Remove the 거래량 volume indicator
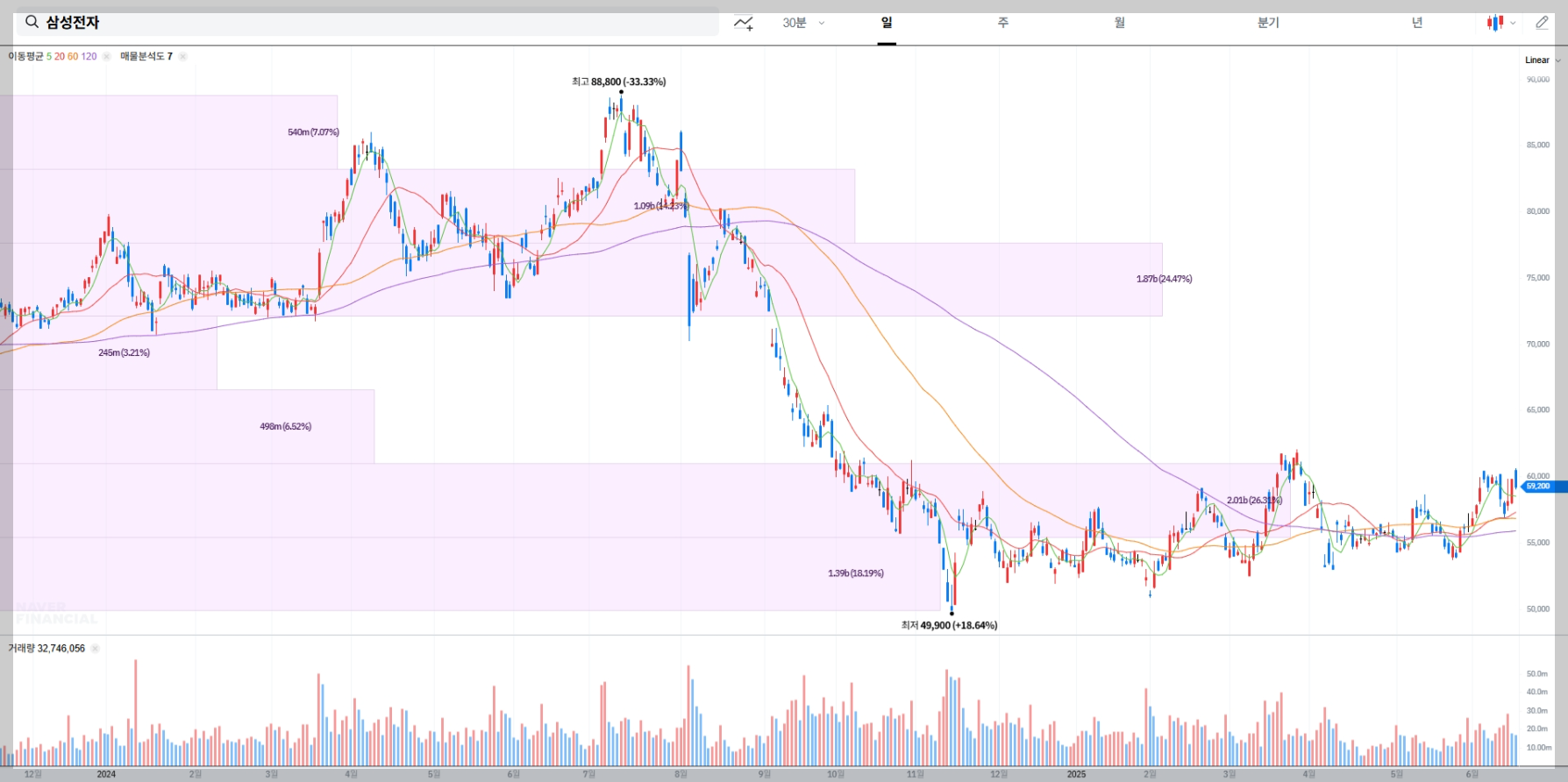Screen dimensions: 1568x782 coord(95,649)
